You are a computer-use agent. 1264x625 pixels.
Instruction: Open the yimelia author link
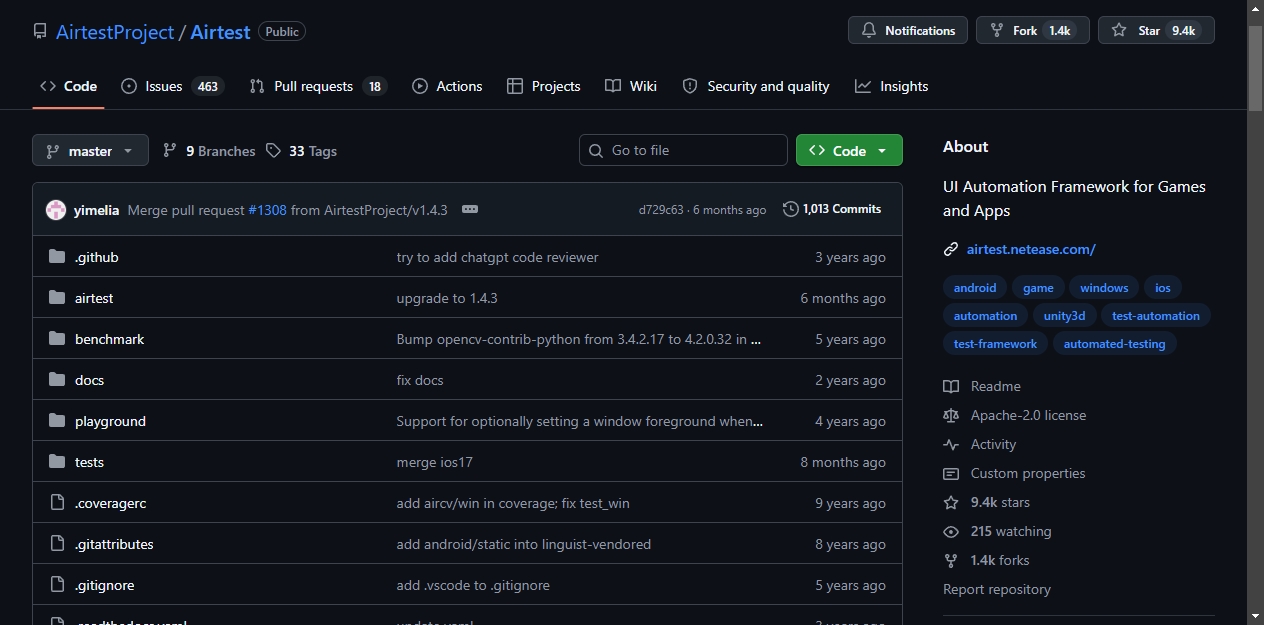[97, 210]
